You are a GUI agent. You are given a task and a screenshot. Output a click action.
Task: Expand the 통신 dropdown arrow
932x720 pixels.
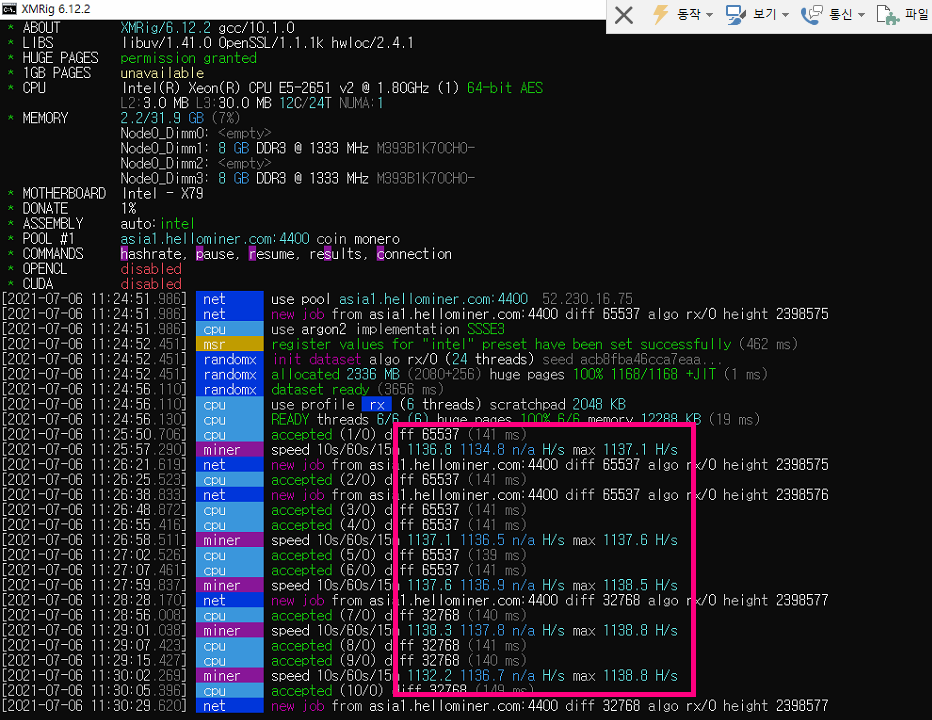[861, 15]
